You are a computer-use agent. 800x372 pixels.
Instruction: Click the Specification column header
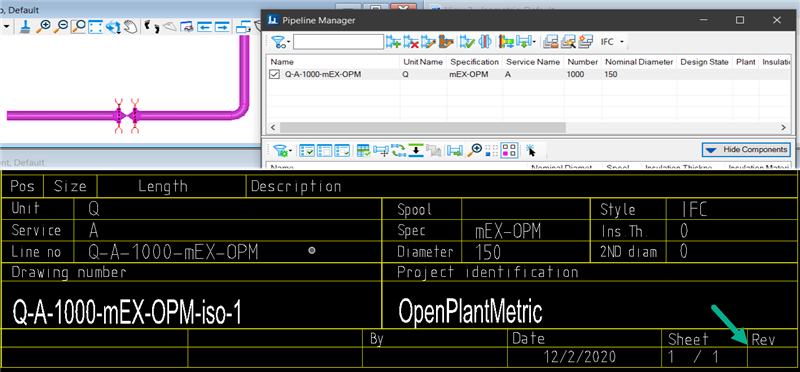pos(474,62)
